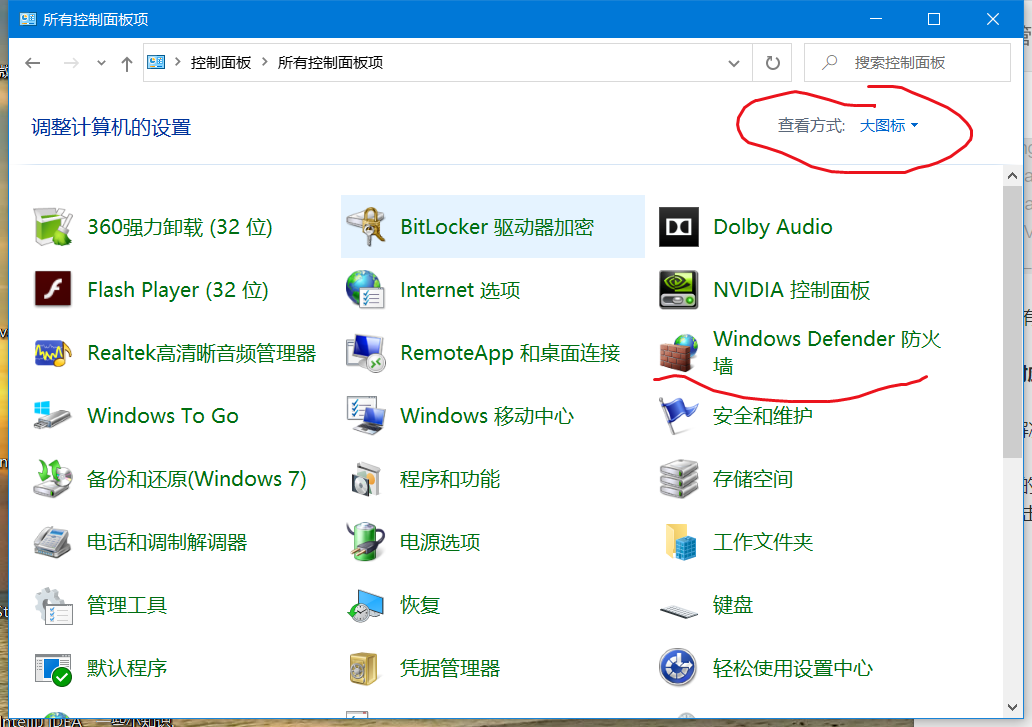Open the 工作文件夹 link
This screenshot has width=1032, height=727.
click(763, 542)
